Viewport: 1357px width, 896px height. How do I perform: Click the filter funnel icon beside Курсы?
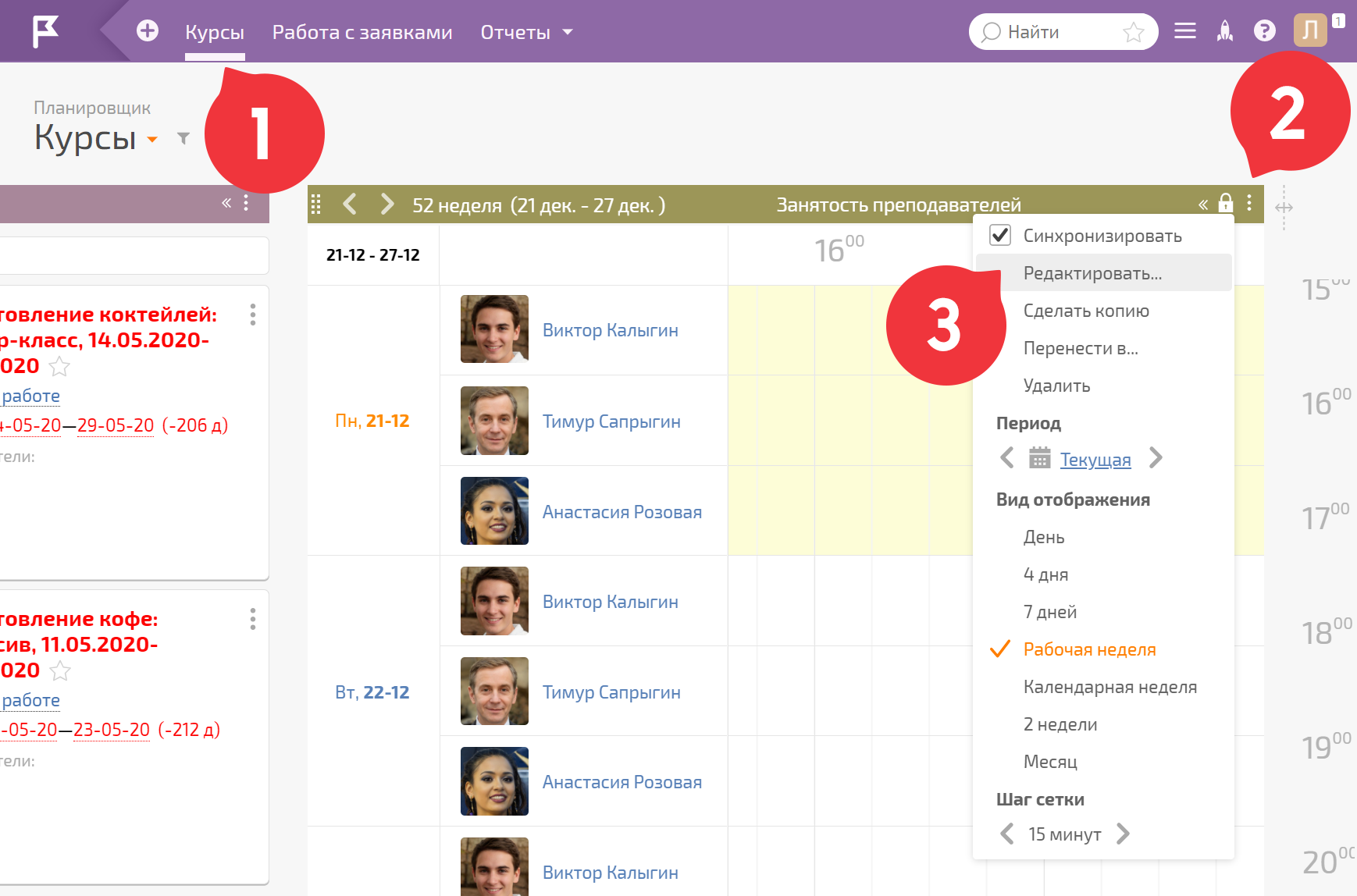[x=183, y=138]
